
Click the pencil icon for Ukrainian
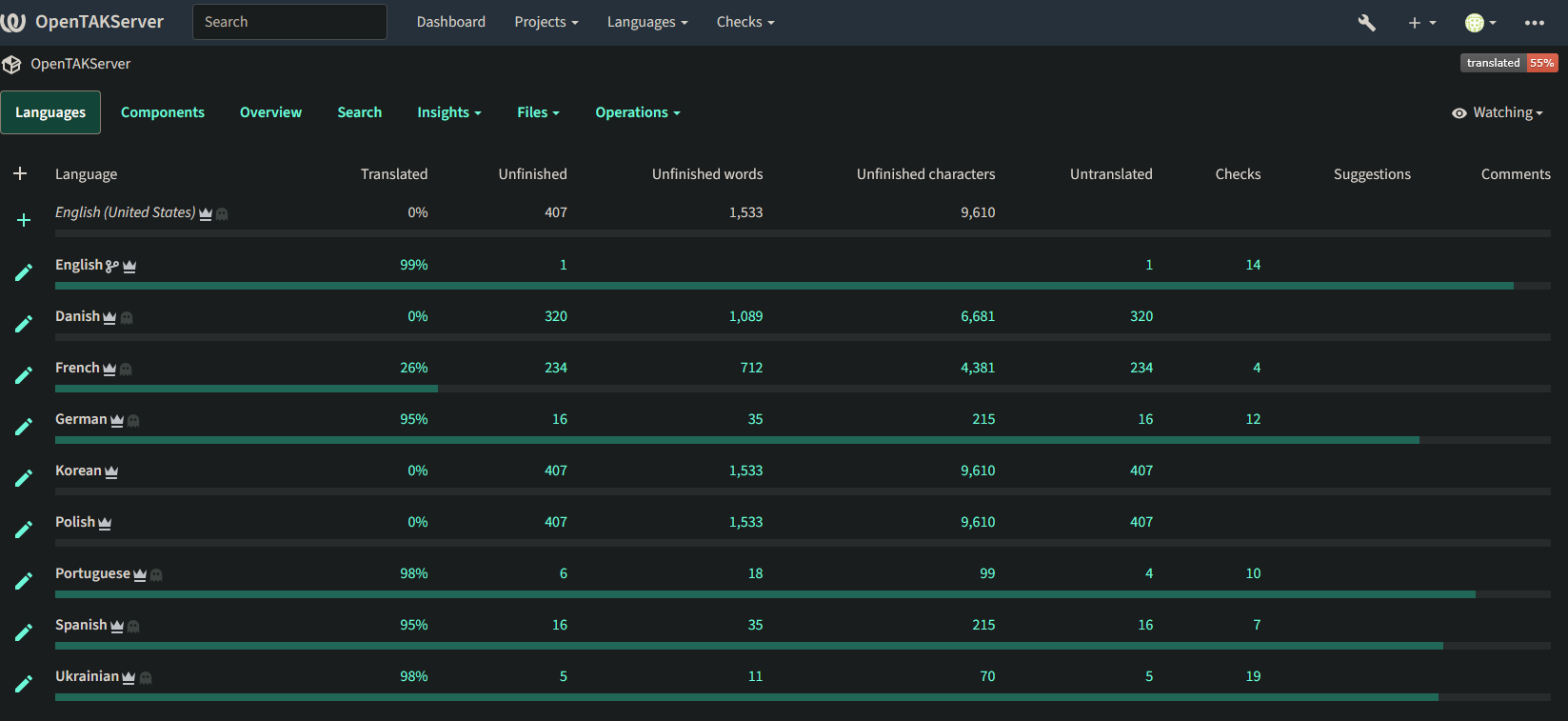coord(24,684)
